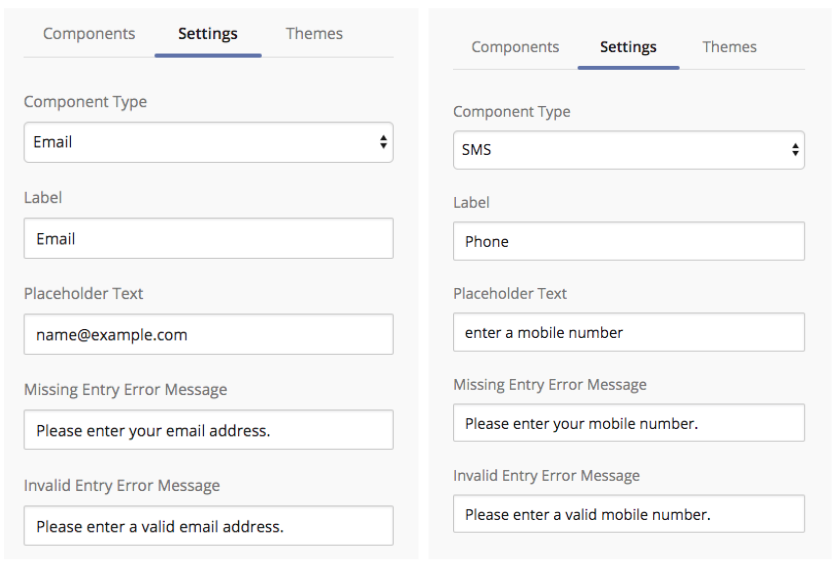The width and height of the screenshot is (835, 563).
Task: Edit 'Please enter a valid mobile number.' field
Action: (629, 514)
